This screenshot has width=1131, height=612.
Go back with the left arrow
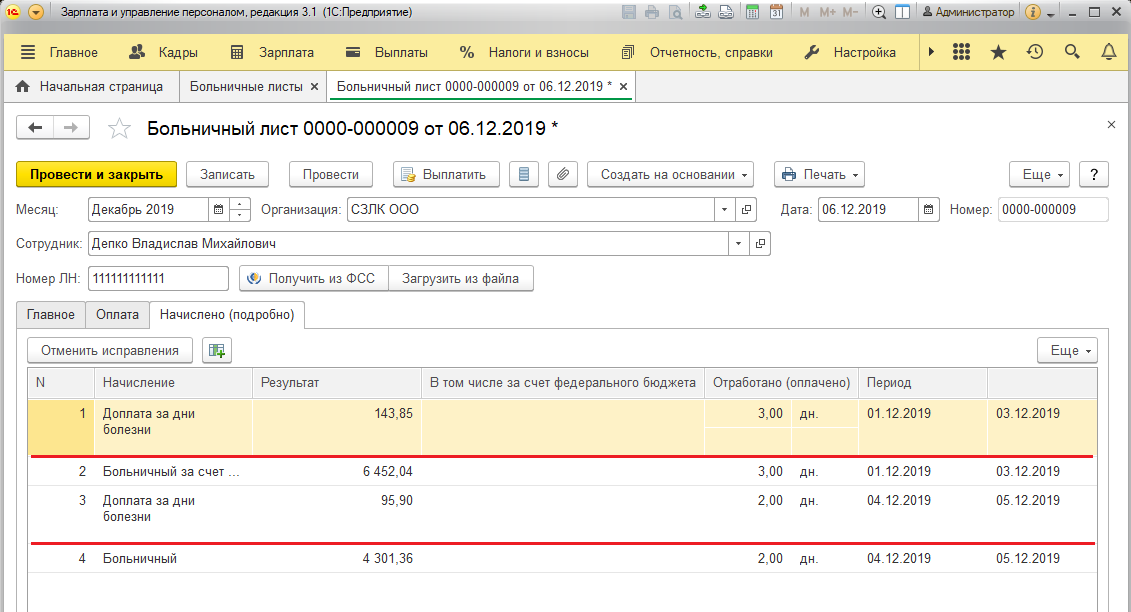tap(35, 128)
